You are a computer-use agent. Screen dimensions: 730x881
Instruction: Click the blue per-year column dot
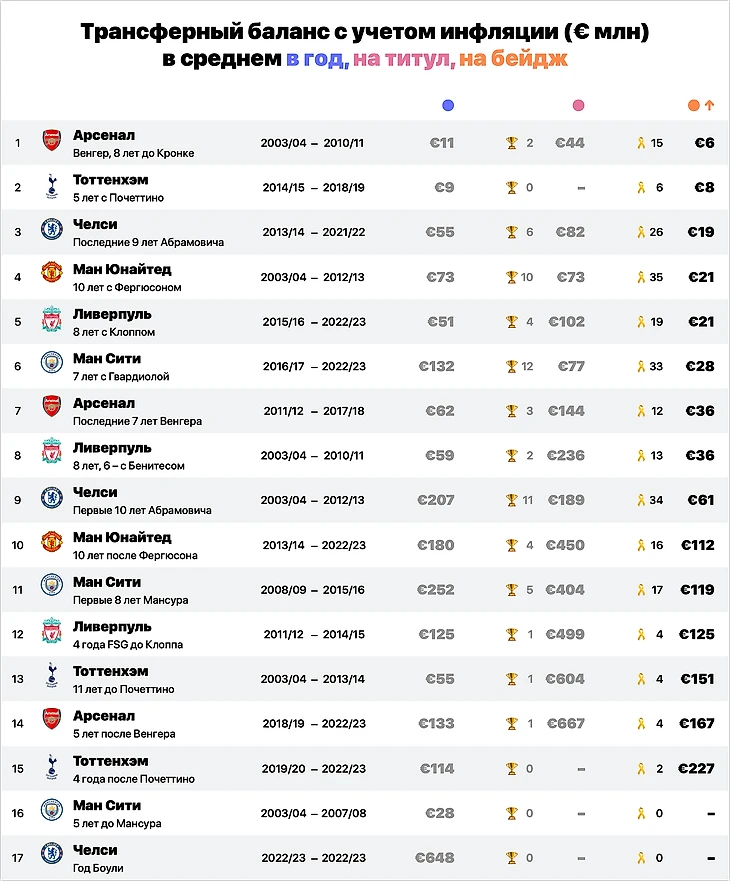[x=448, y=105]
